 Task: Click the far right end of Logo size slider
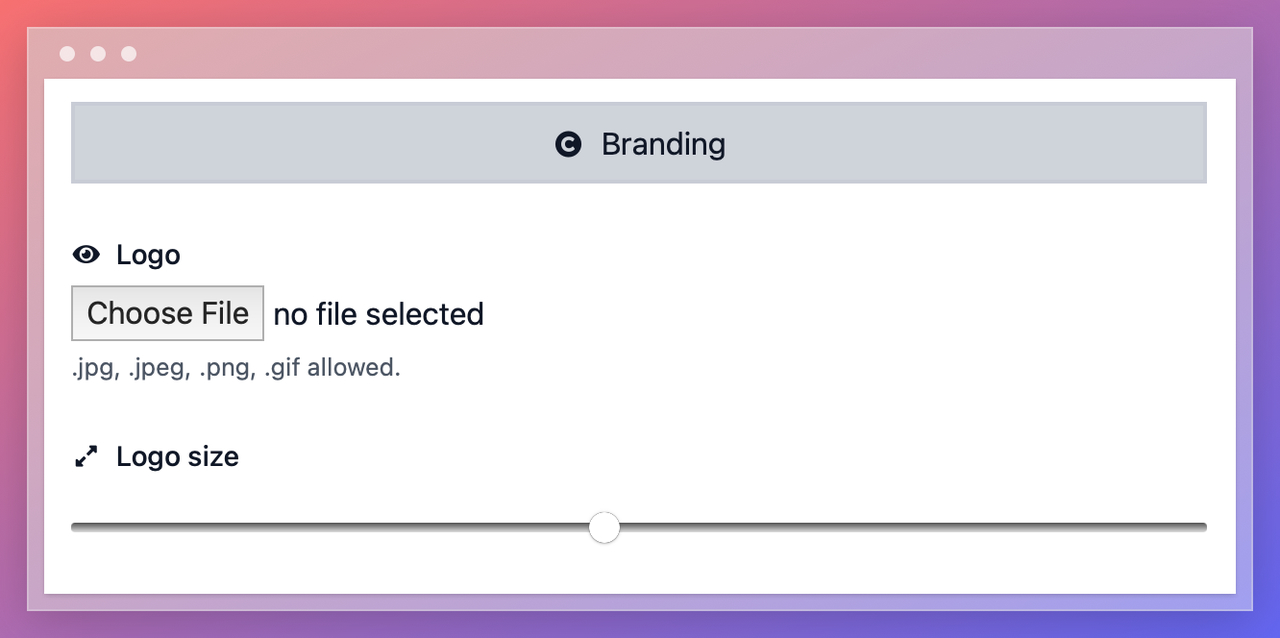pos(1203,527)
